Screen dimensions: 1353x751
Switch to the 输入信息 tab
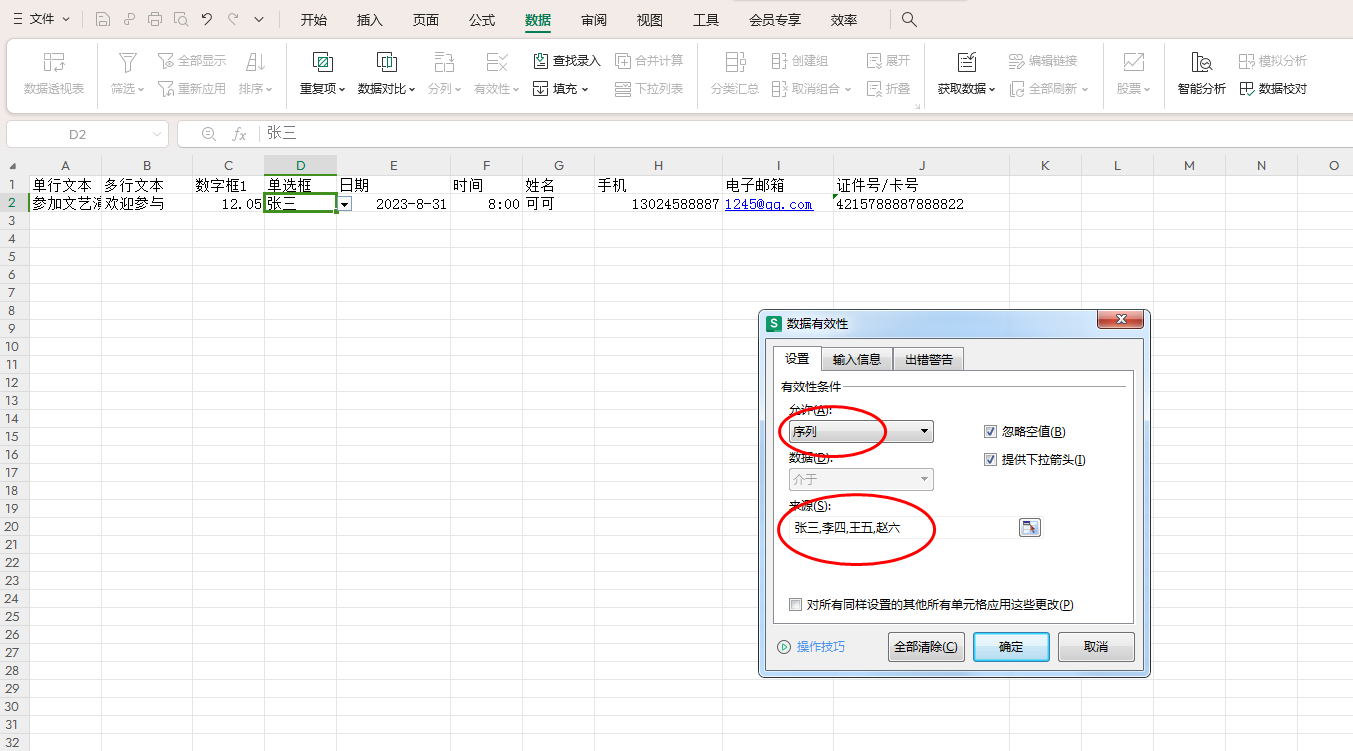pos(856,360)
